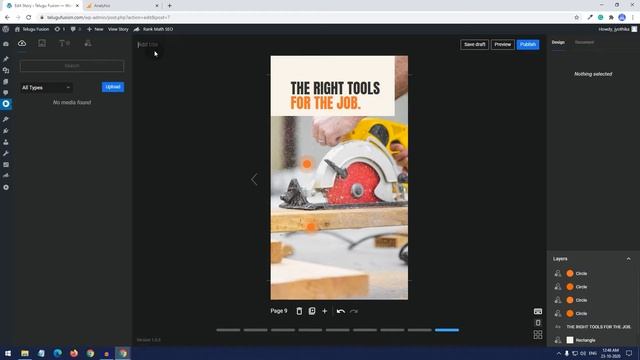Open the Windows notification center
The height and width of the screenshot is (360, 640).
629,353
